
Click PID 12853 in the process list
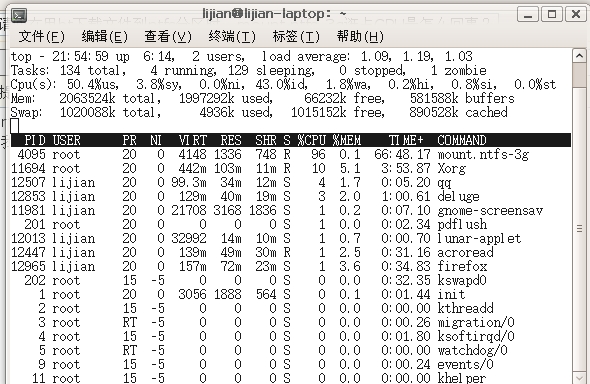coord(28,197)
